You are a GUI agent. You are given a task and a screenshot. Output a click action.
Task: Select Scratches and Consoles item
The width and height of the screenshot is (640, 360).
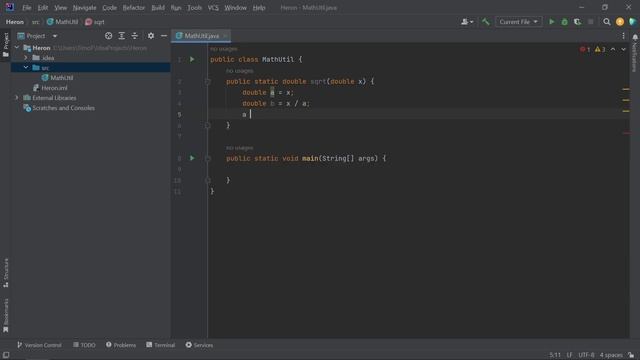[x=59, y=108]
